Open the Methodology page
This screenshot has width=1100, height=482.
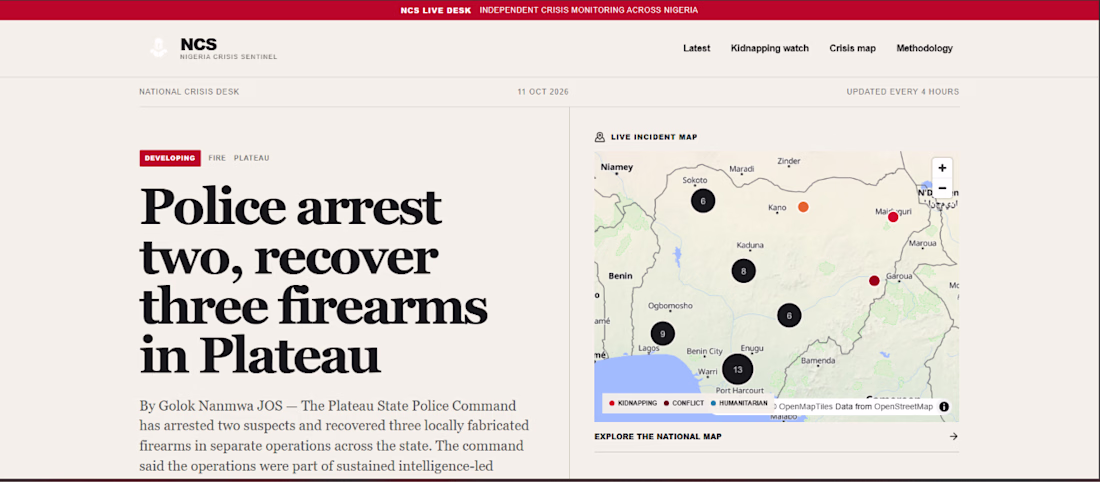pyautogui.click(x=924, y=48)
